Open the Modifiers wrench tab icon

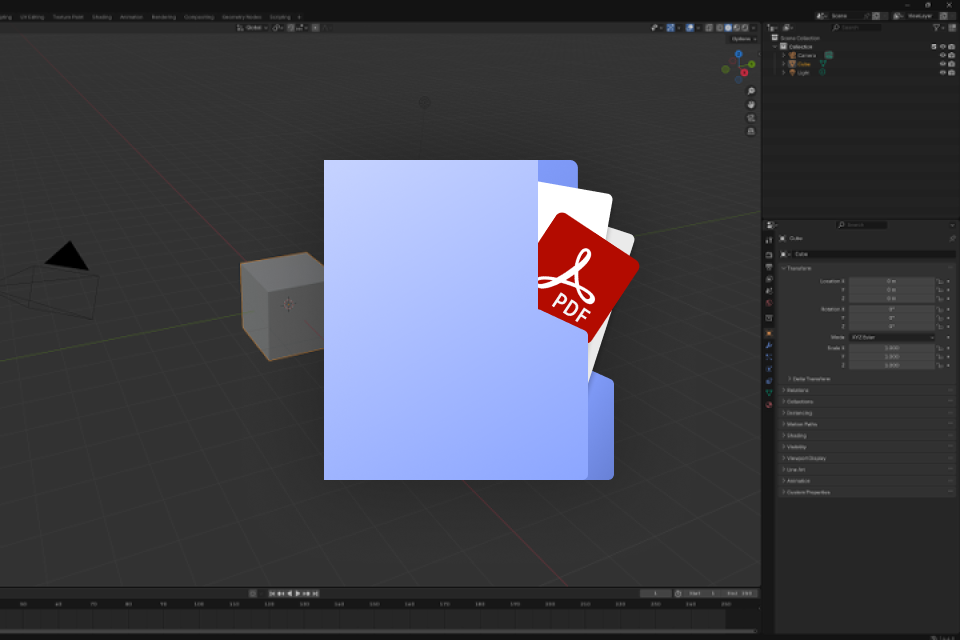coord(769,345)
